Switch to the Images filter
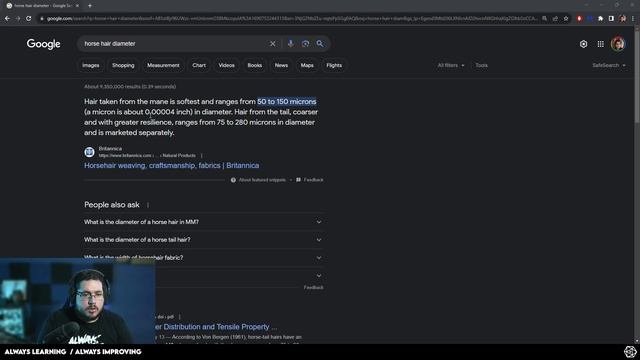This screenshot has width=640, height=360. 91,65
